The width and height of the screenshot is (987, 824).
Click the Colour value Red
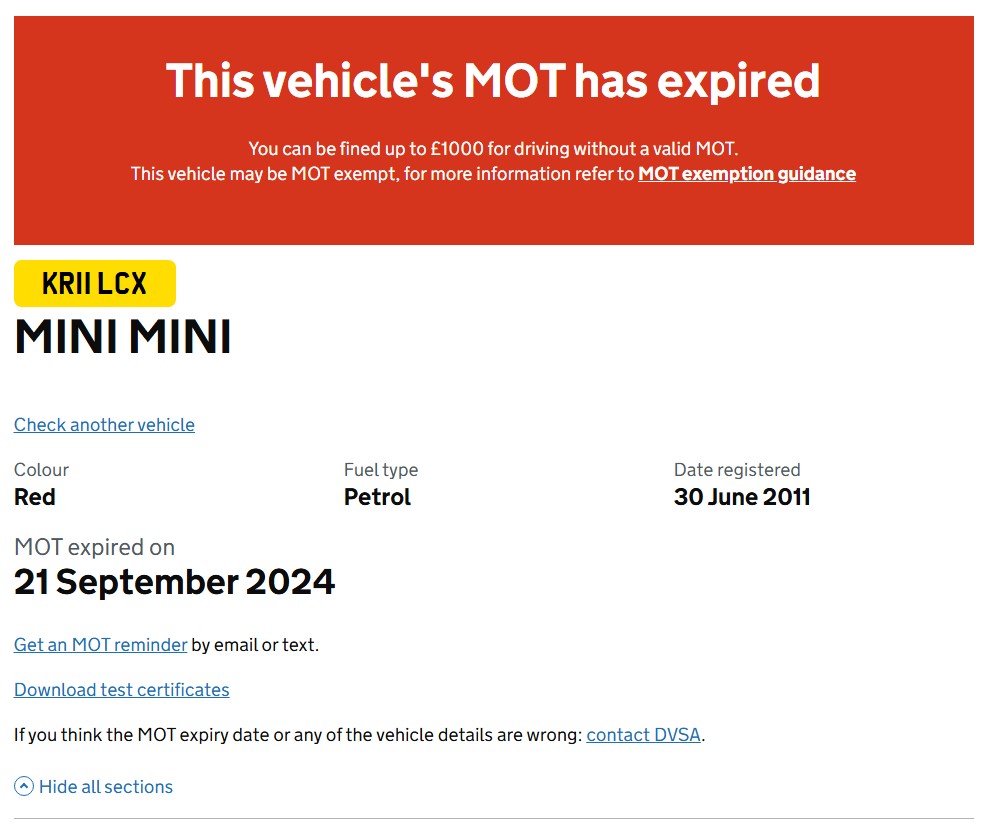tap(35, 497)
